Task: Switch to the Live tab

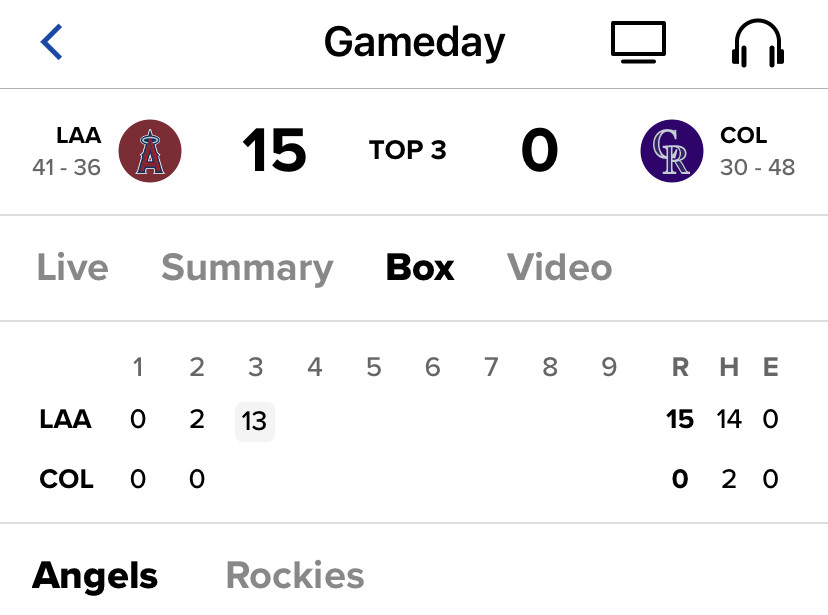Action: tap(73, 268)
